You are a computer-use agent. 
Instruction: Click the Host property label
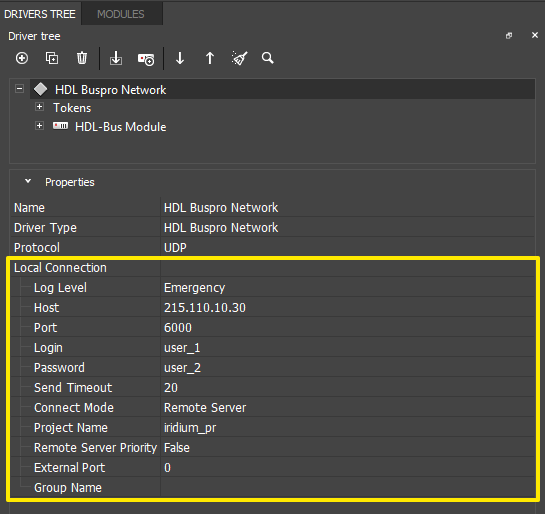pyautogui.click(x=47, y=308)
